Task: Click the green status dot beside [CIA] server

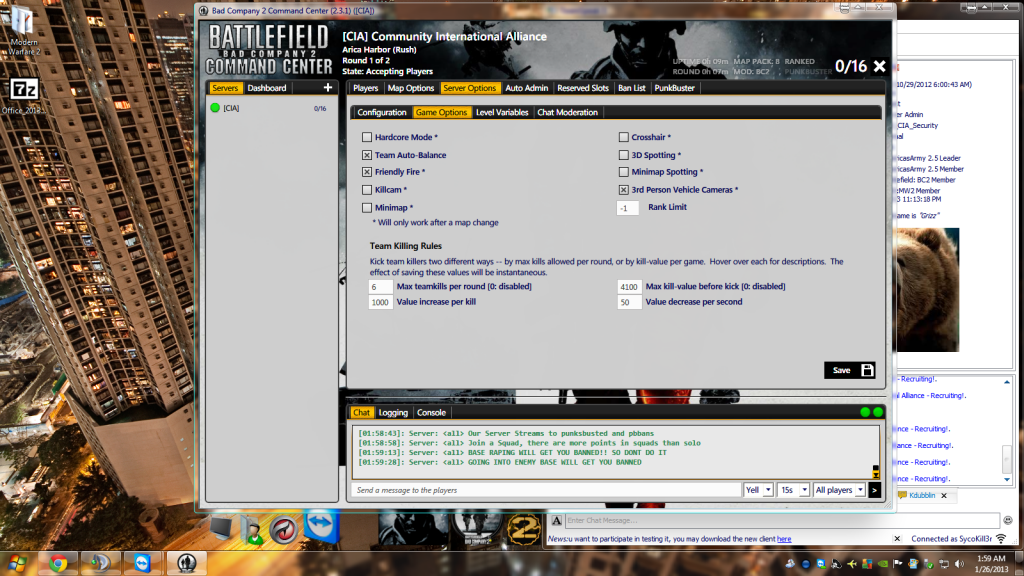Action: 215,108
